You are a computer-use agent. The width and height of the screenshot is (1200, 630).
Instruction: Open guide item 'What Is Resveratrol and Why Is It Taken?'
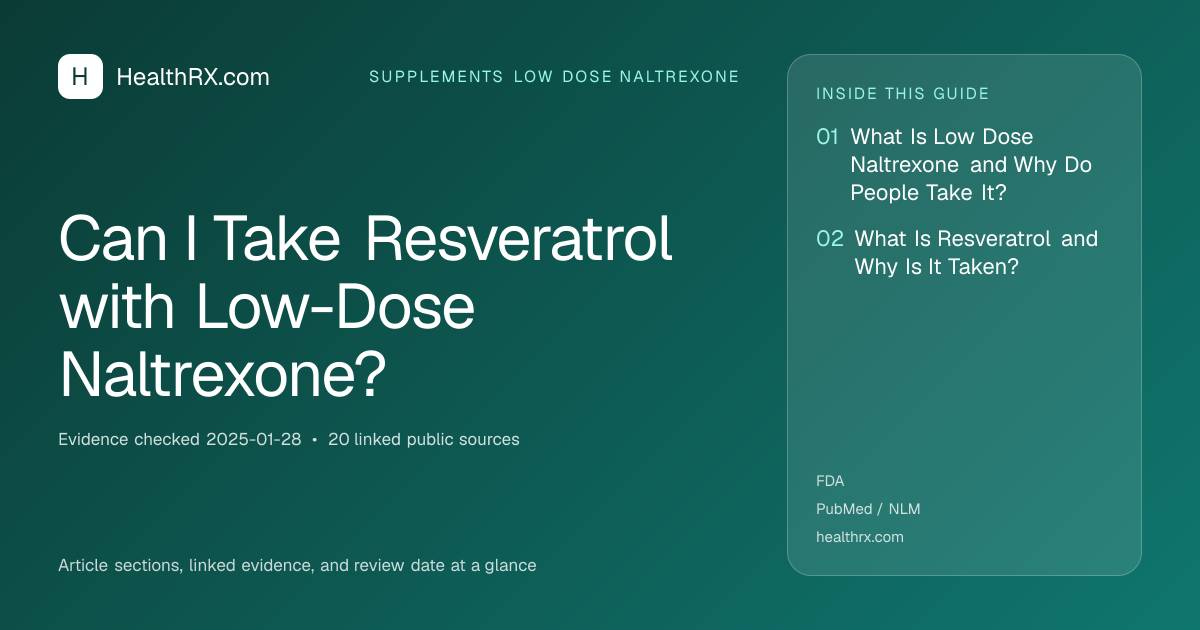(976, 252)
